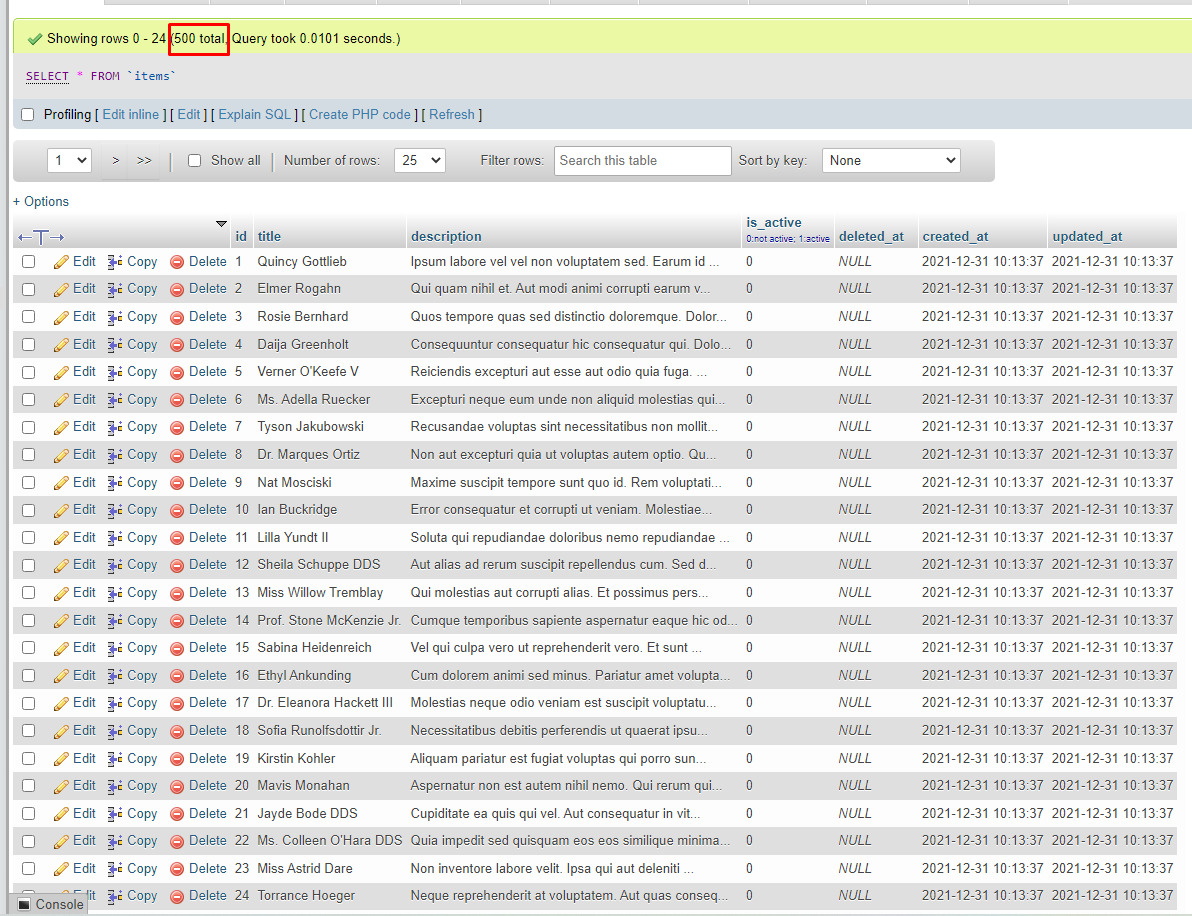1192x916 pixels.
Task: Click the sort arrow triangle above id column
Action: pyautogui.click(x=221, y=223)
